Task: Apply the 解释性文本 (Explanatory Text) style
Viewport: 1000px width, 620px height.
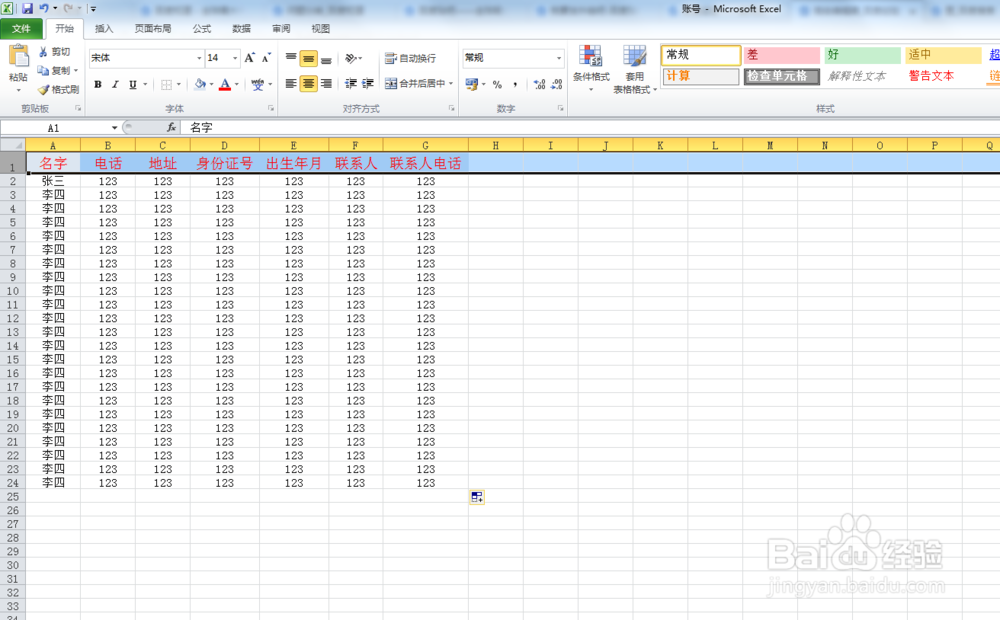Action: click(861, 76)
